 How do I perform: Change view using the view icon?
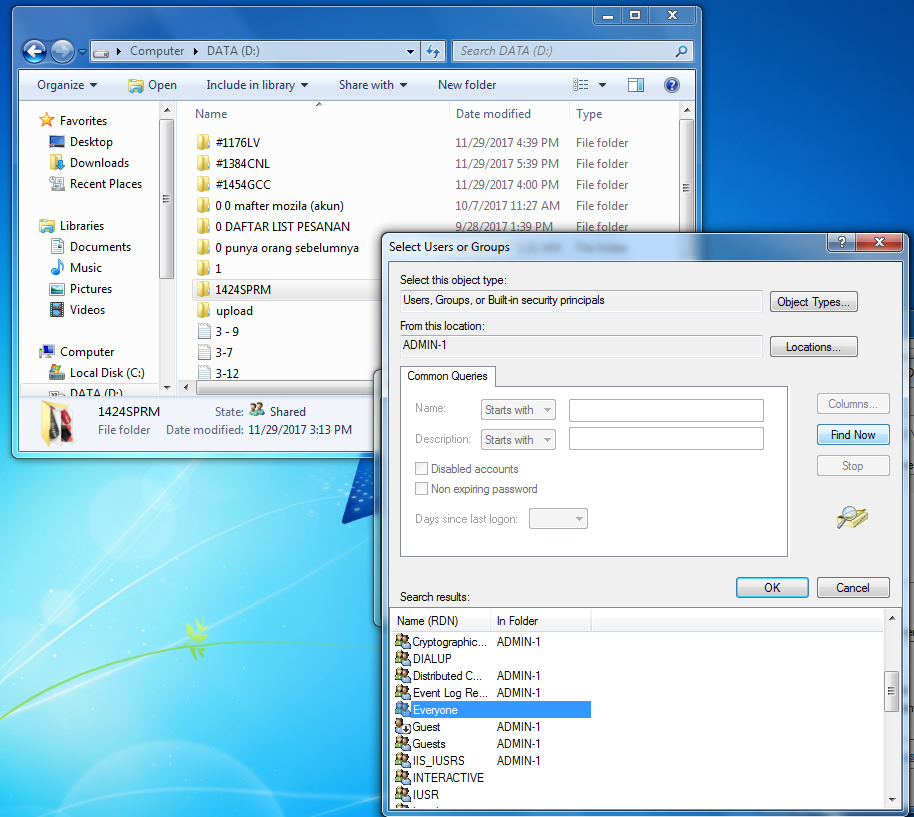[x=581, y=85]
